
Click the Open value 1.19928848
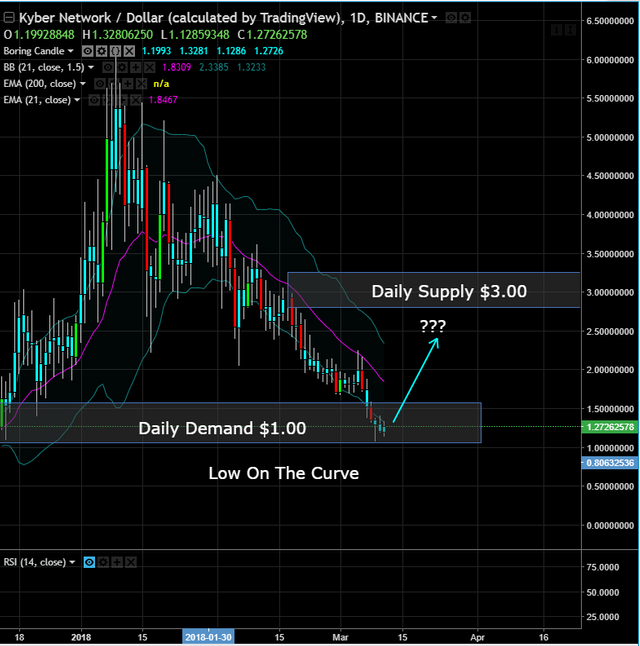pos(44,35)
